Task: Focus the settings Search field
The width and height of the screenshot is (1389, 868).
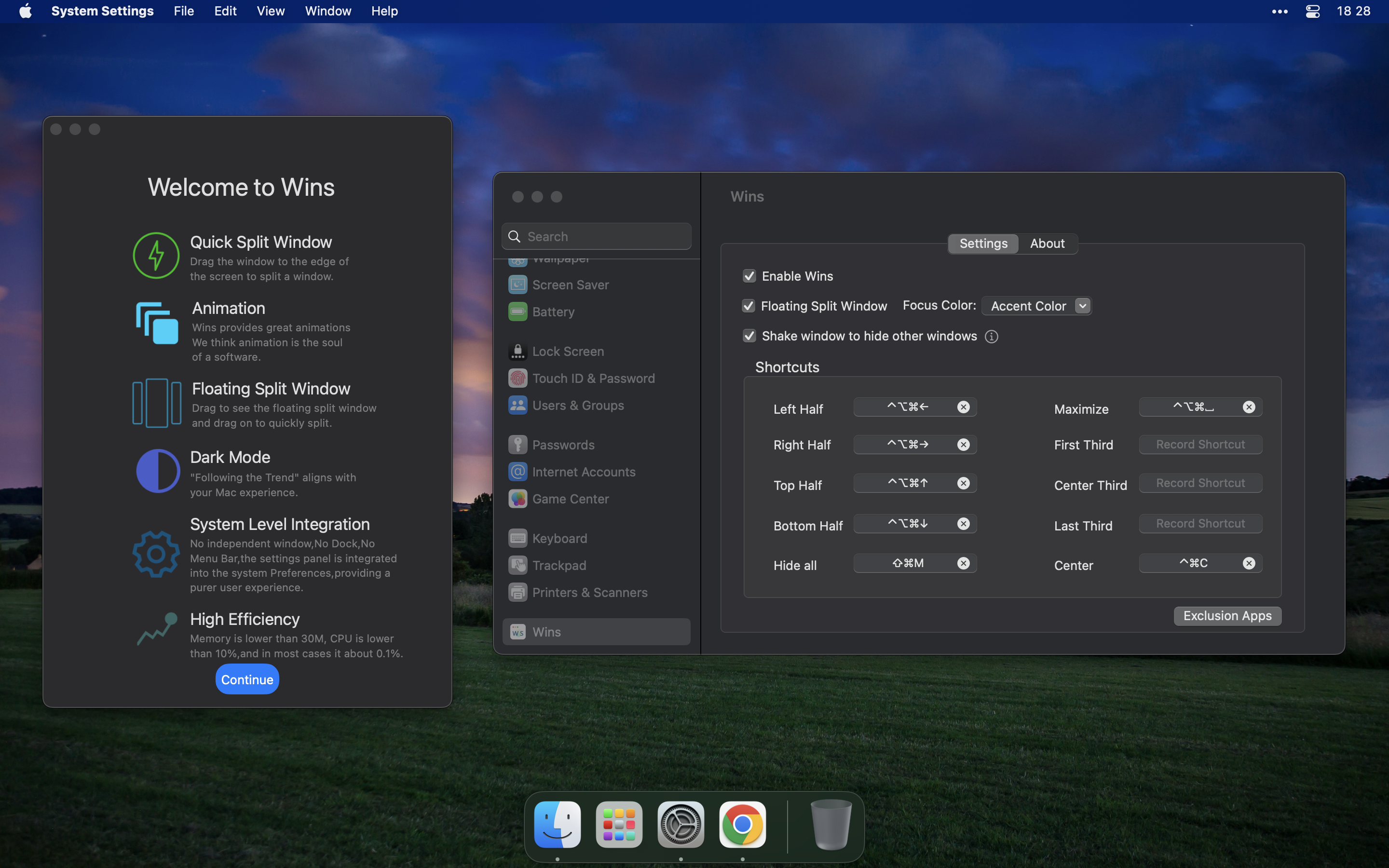Action: [x=603, y=236]
